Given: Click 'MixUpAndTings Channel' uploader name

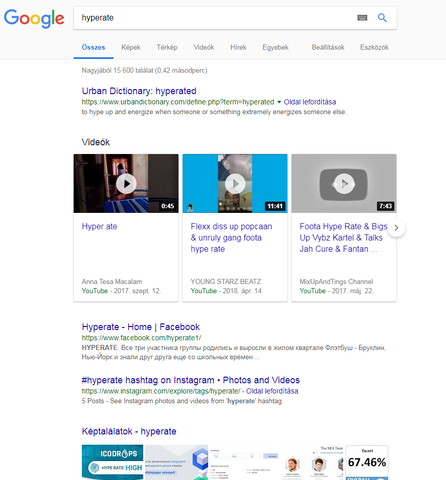Looking at the screenshot, I should (x=336, y=282).
